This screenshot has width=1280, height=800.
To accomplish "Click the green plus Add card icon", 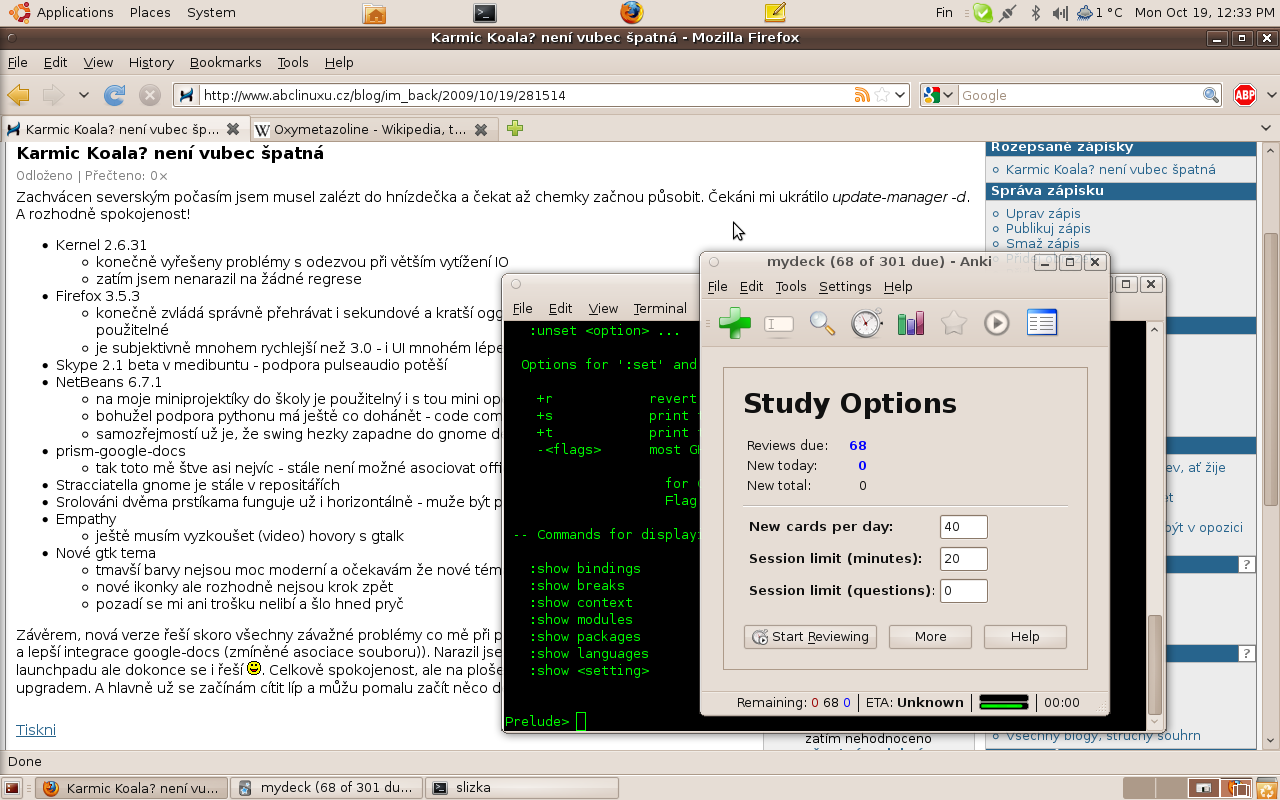I will click(x=735, y=323).
